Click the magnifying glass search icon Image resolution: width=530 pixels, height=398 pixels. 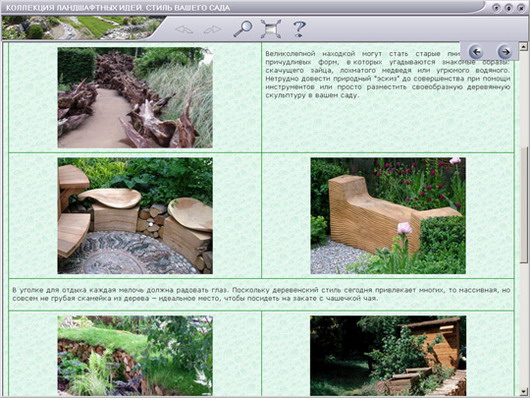[243, 29]
